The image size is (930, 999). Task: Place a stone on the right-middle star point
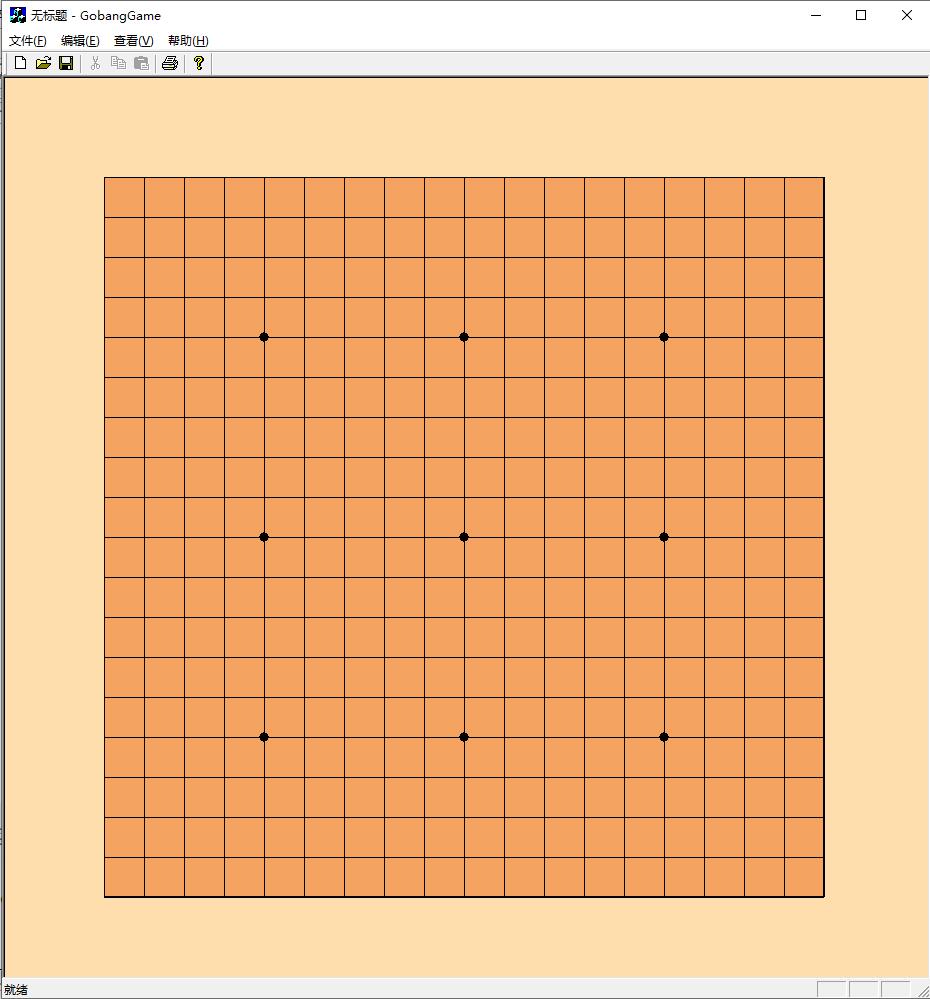pos(664,537)
